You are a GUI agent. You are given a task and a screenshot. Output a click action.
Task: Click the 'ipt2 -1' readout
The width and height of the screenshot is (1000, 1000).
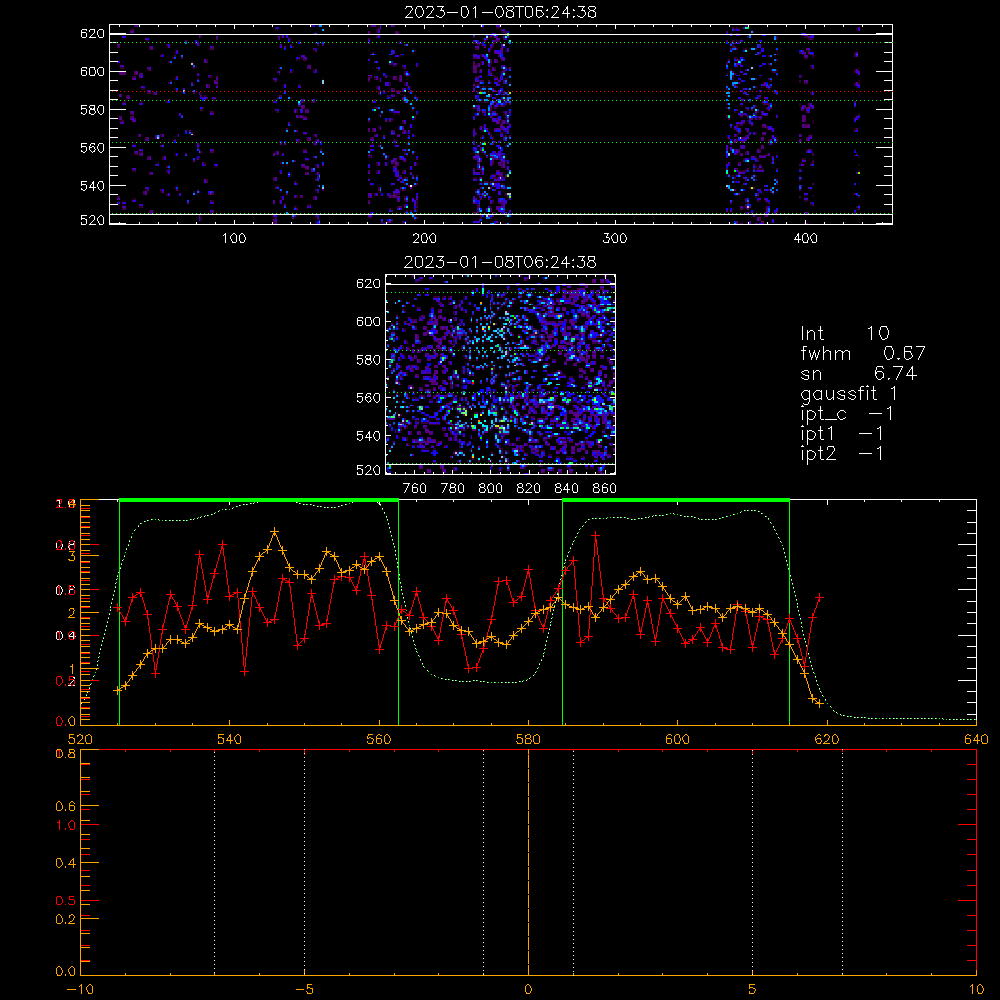pos(842,453)
